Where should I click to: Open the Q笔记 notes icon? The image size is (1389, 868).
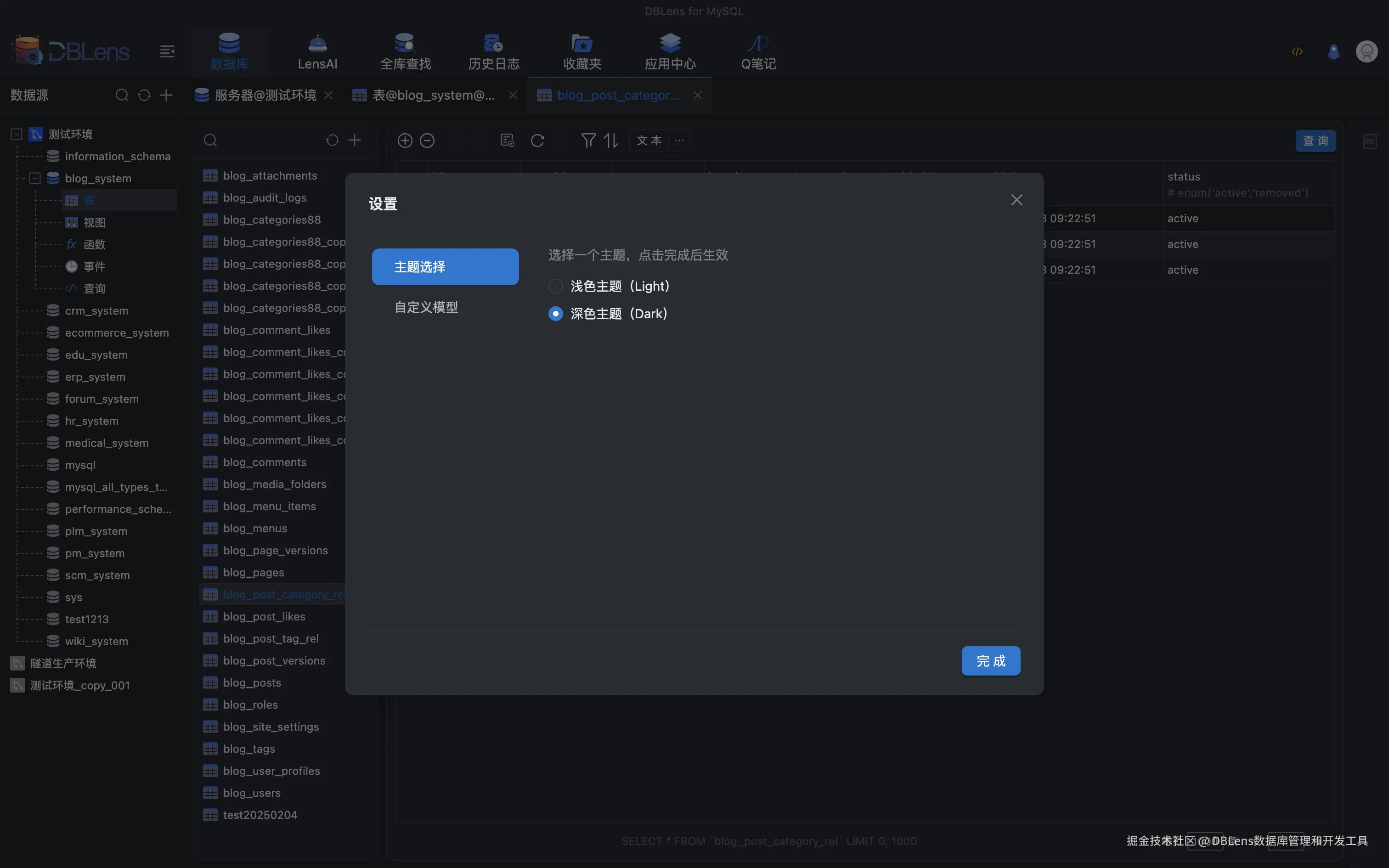point(758,44)
